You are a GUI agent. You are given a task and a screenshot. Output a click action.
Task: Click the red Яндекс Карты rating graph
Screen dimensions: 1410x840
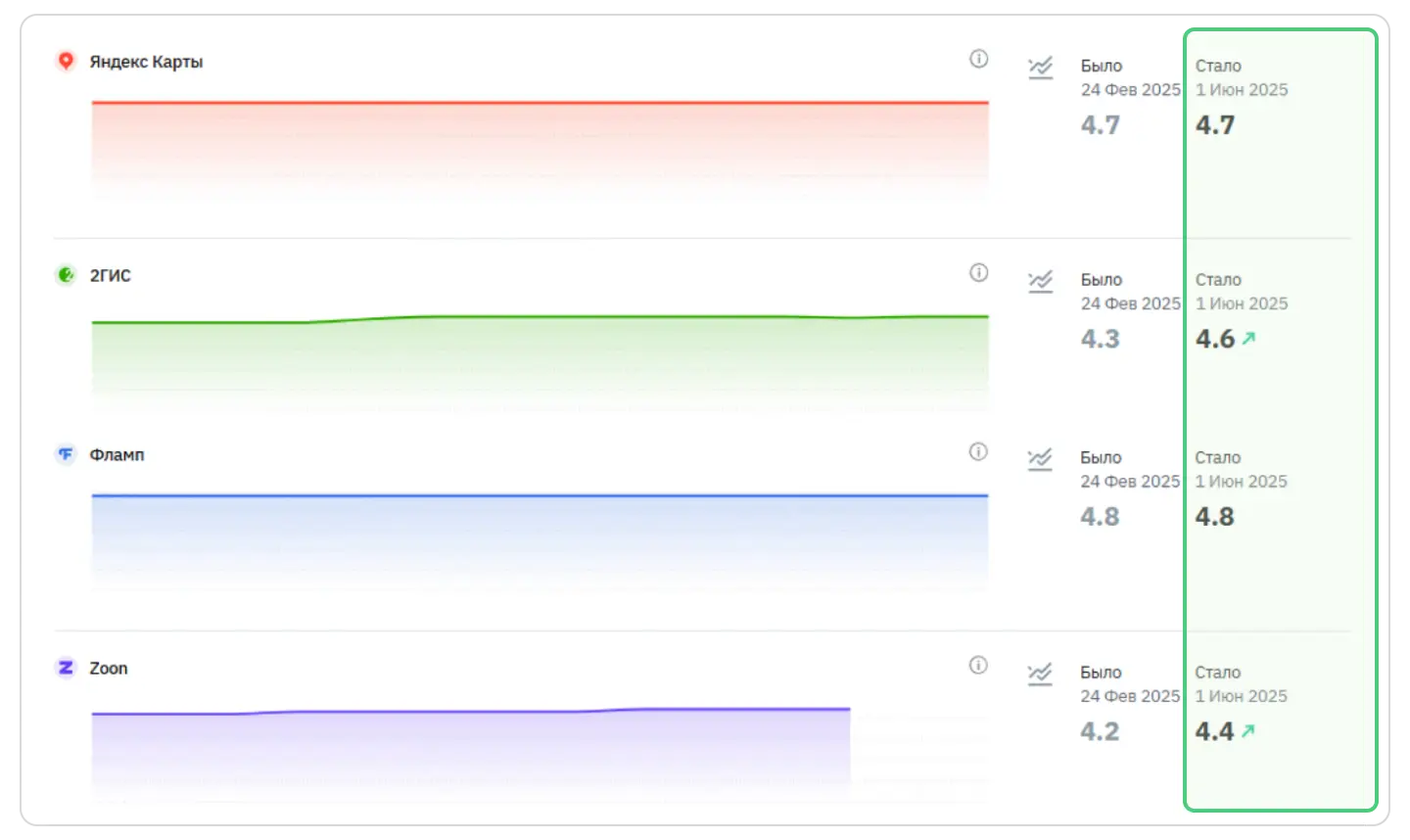tap(540, 147)
